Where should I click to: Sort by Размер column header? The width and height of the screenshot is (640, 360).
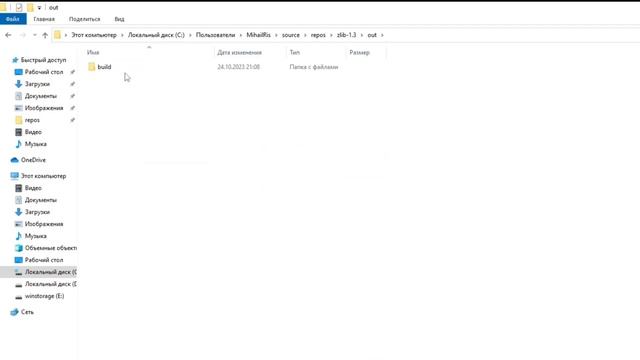point(360,52)
